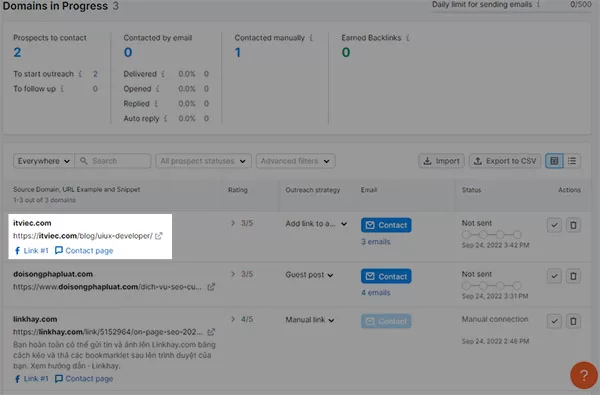This screenshot has width=600, height=395.
Task: Open itviec.com blog URL
Action: click(83, 236)
